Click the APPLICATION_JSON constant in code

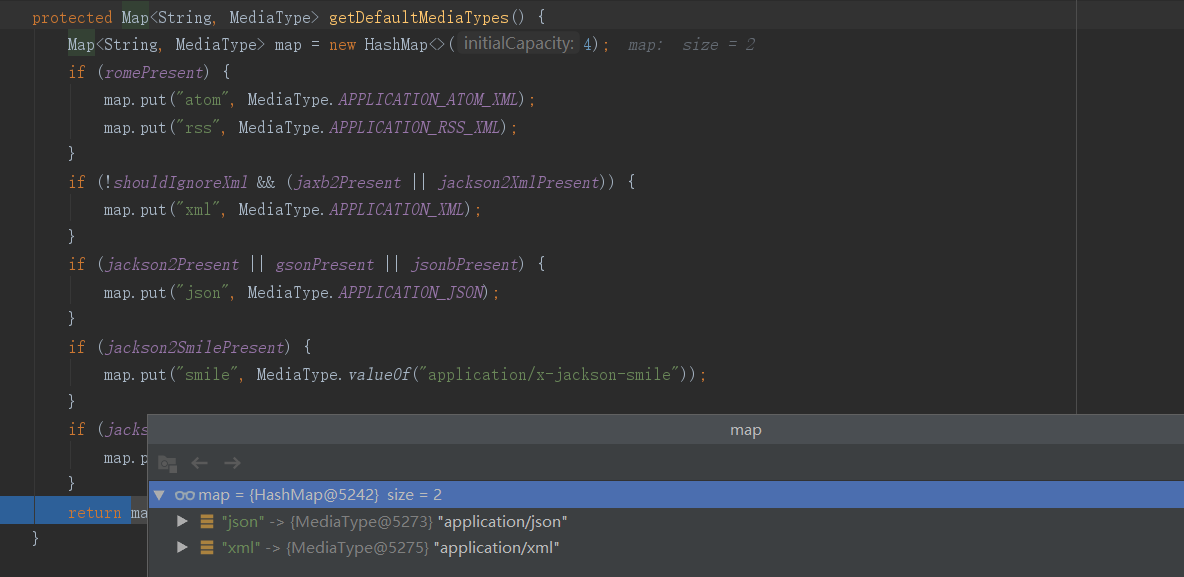410,292
